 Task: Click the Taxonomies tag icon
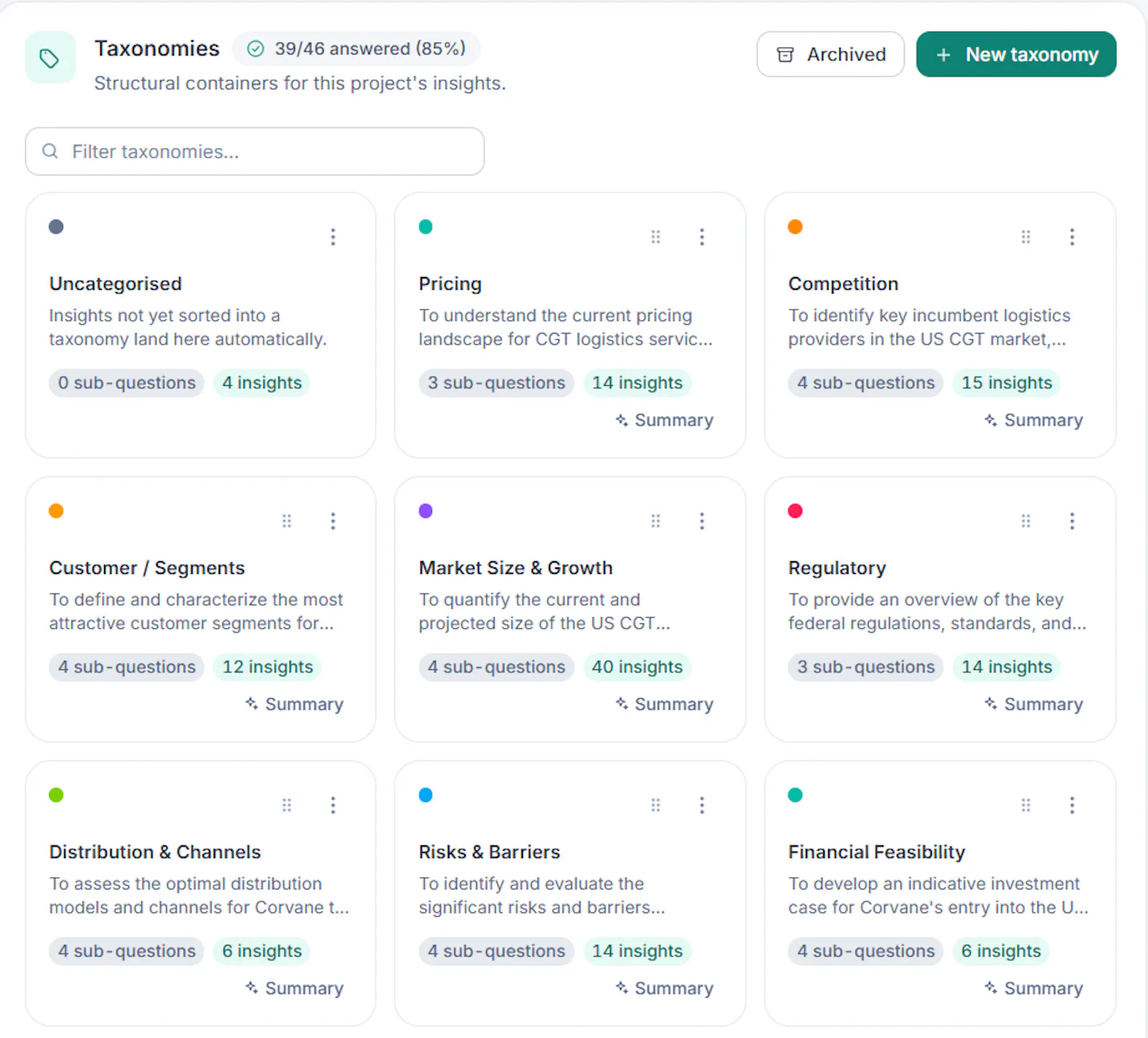50,57
